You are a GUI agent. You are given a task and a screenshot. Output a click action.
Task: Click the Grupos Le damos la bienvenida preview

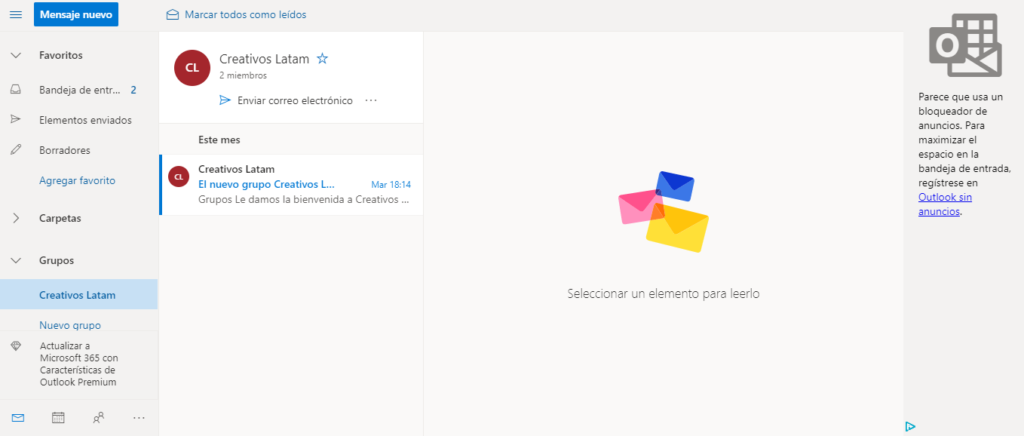[304, 199]
